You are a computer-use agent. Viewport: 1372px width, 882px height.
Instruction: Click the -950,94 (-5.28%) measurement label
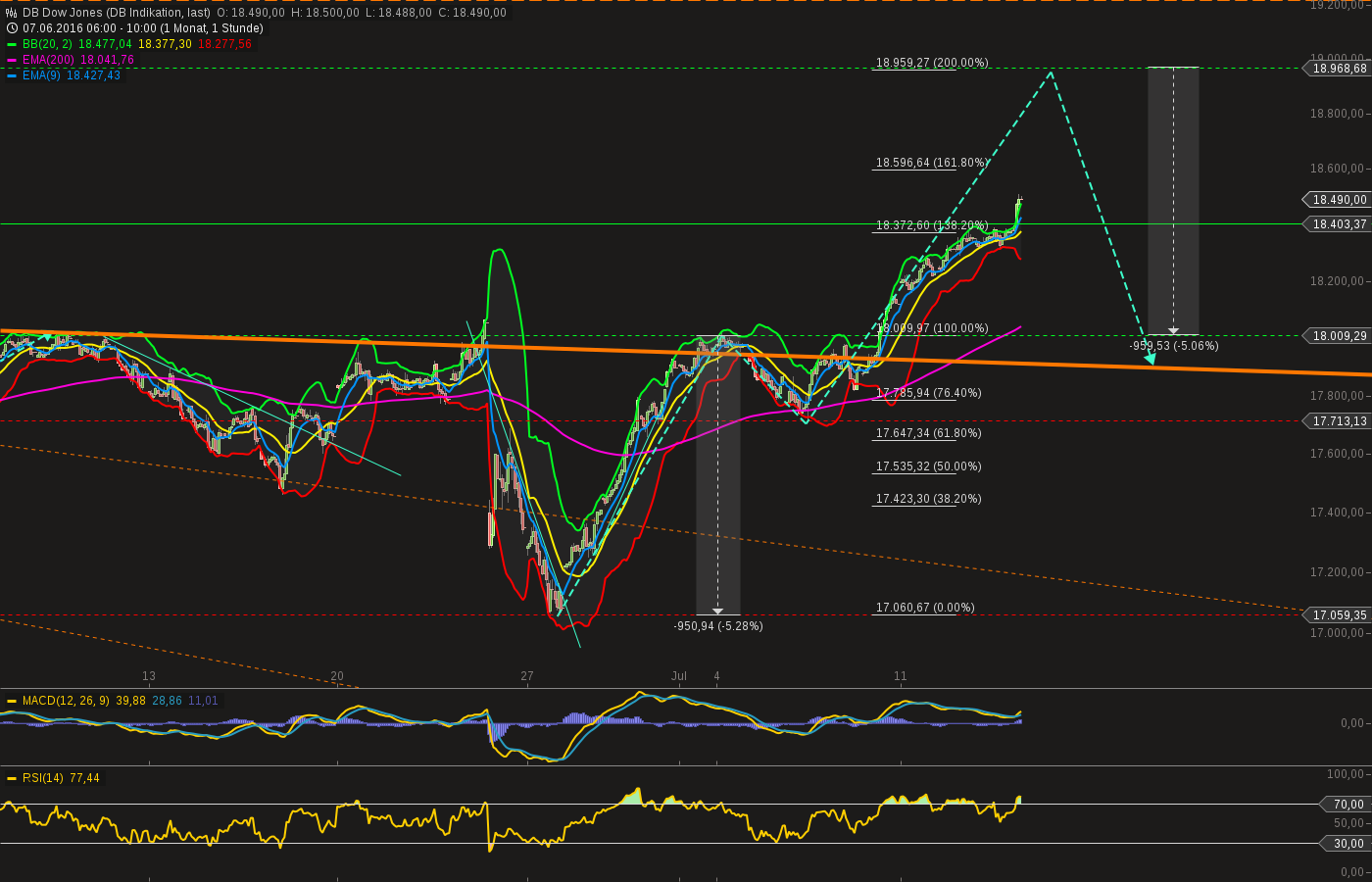point(718,626)
